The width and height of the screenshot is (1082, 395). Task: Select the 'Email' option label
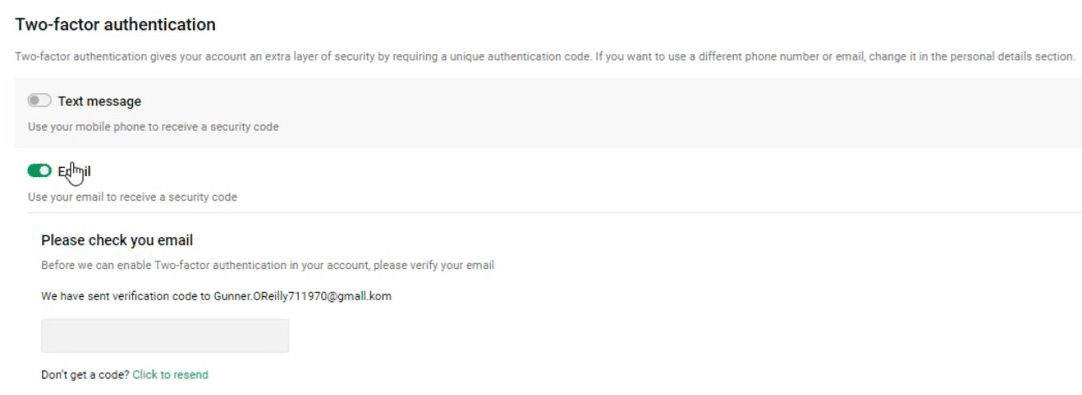tap(75, 171)
